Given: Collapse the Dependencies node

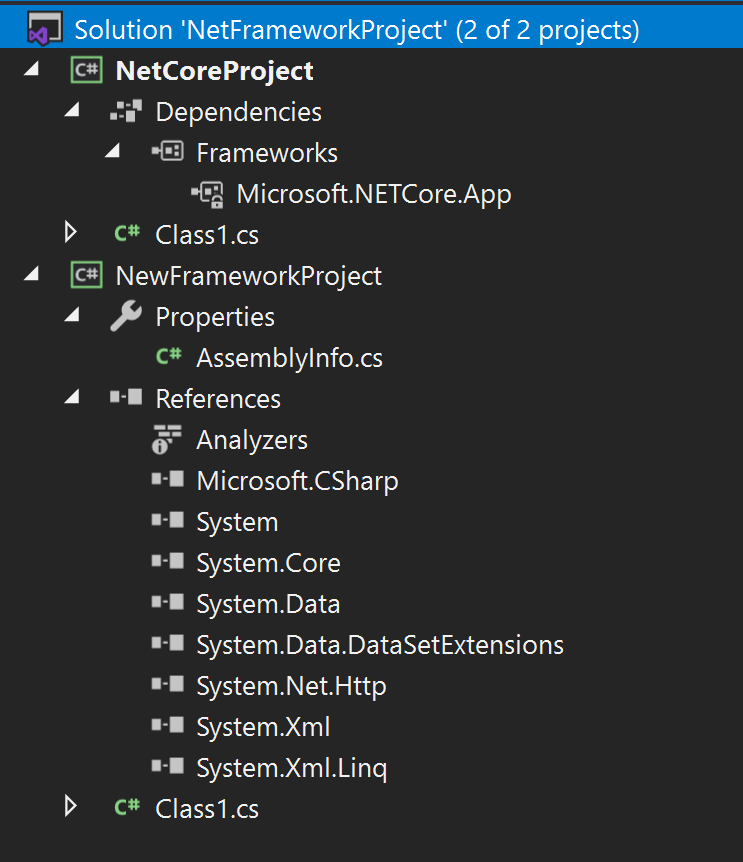Looking at the screenshot, I should coord(71,109).
